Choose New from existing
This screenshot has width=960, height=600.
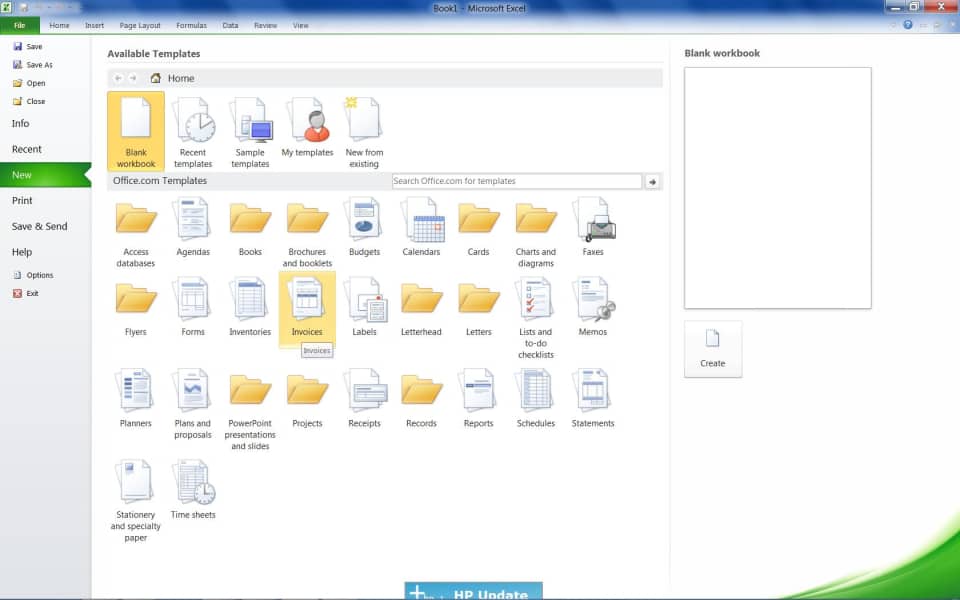(364, 125)
